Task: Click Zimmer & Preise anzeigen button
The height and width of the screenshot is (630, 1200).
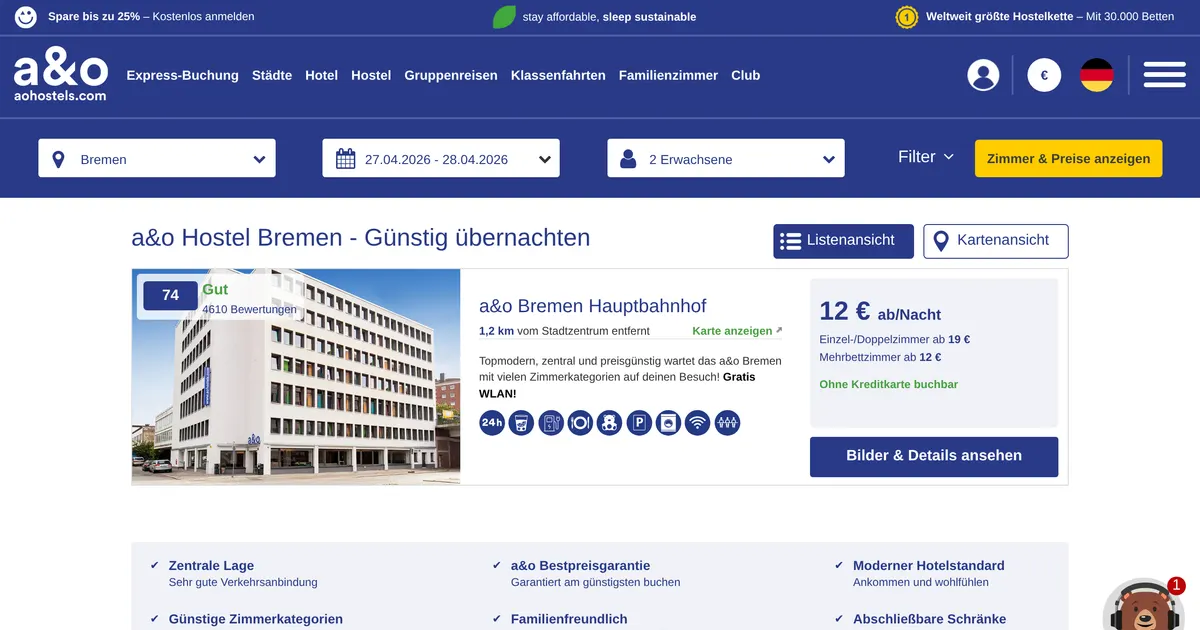Action: (1069, 158)
